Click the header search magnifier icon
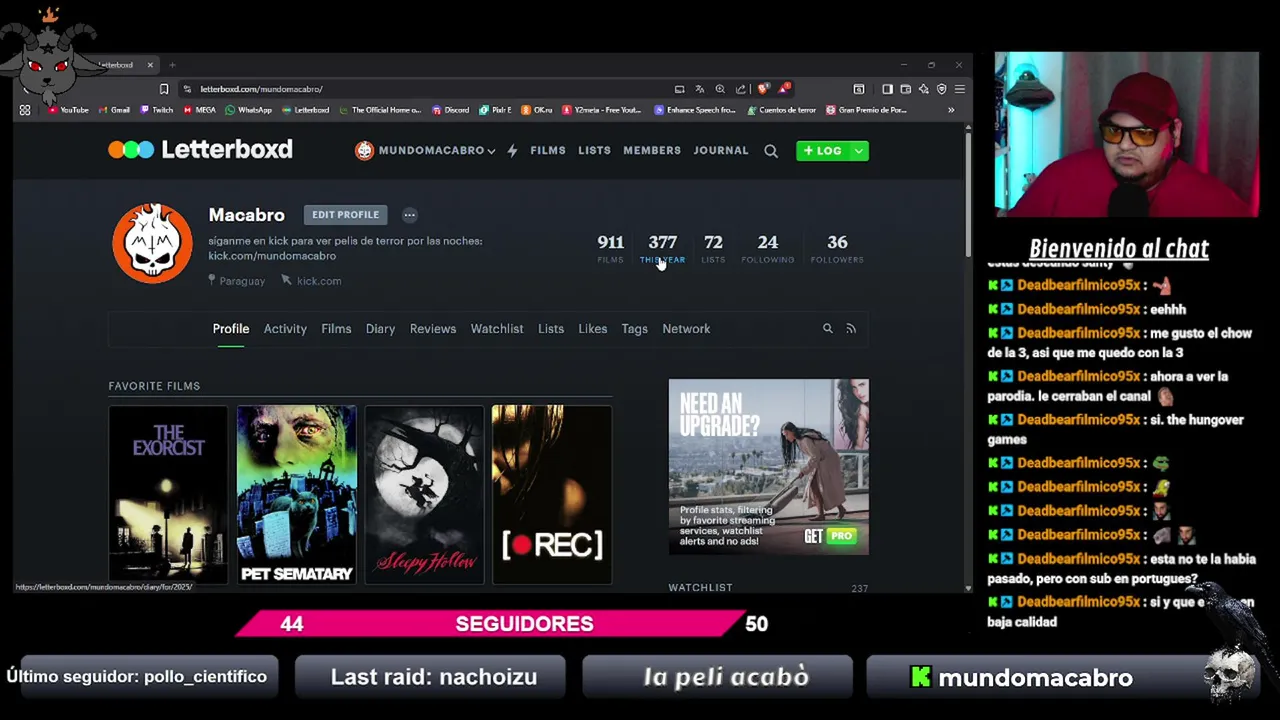1280x720 pixels. pos(771,151)
